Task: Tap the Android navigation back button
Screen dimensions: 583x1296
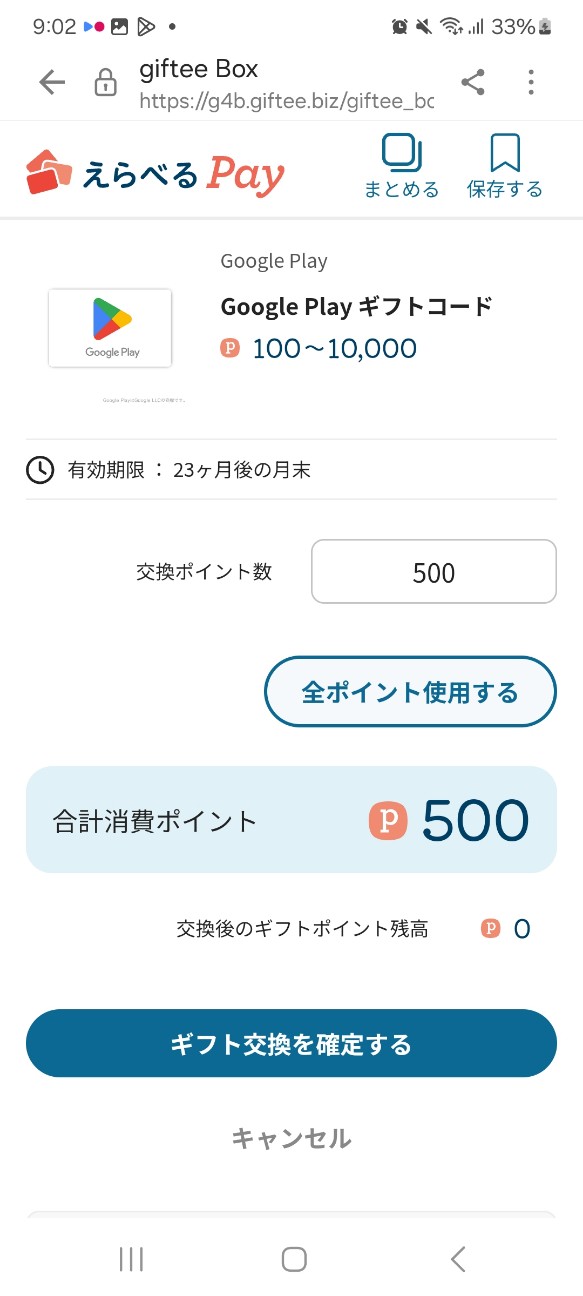Action: 457,1259
